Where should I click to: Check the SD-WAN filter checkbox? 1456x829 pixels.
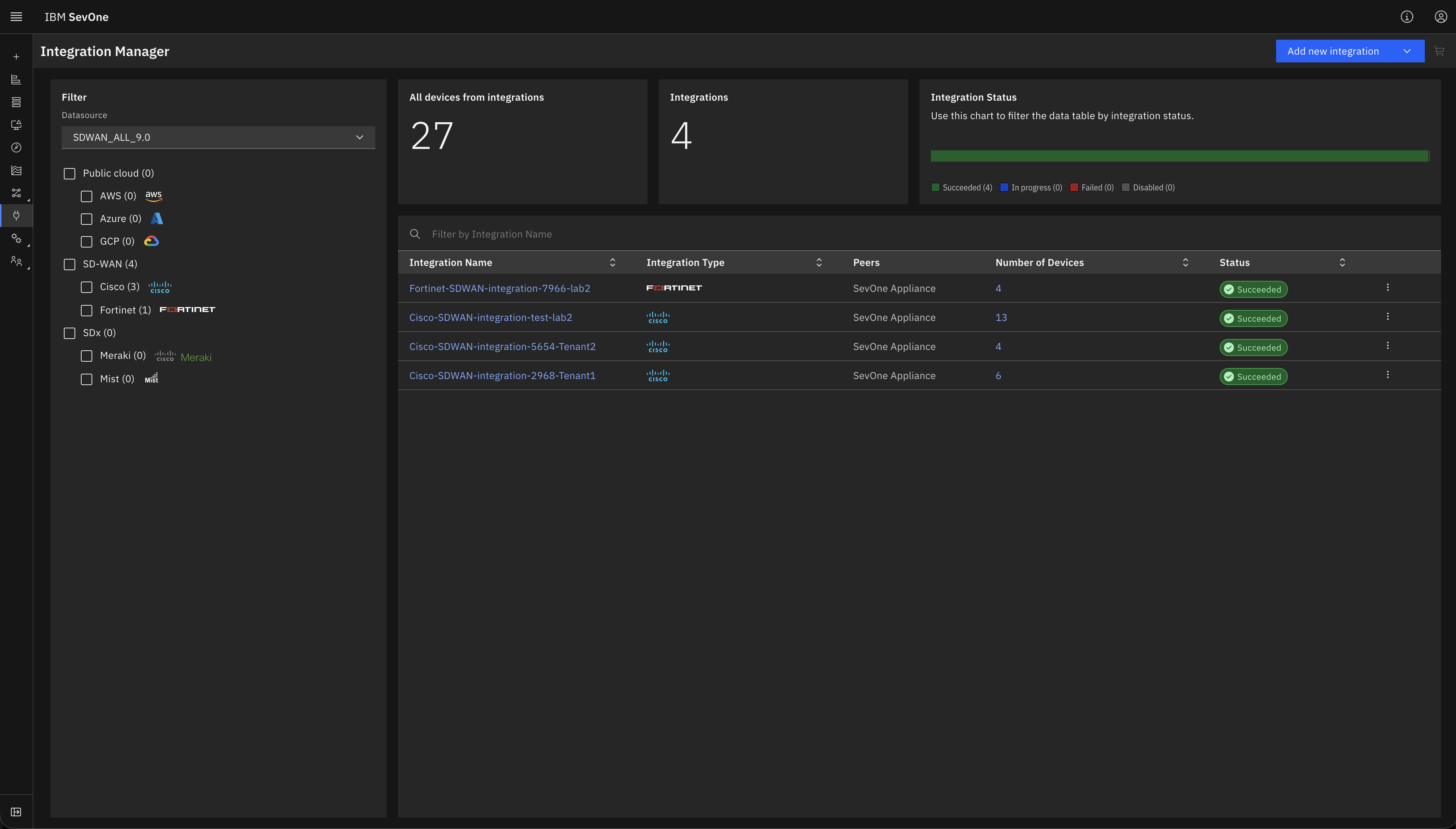click(70, 265)
